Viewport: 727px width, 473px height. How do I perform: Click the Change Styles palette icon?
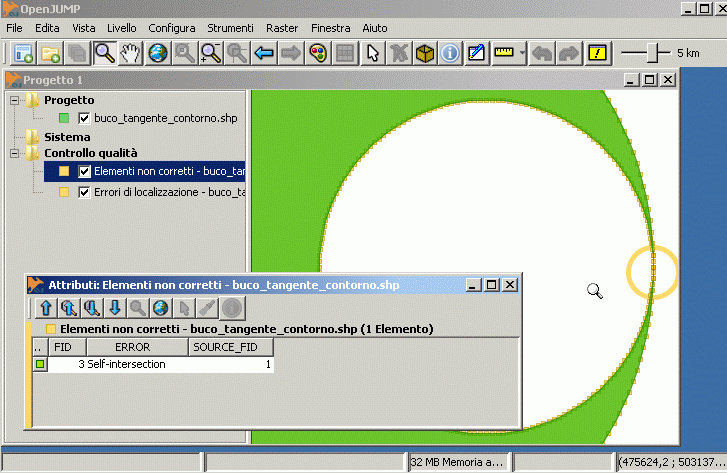tap(318, 53)
